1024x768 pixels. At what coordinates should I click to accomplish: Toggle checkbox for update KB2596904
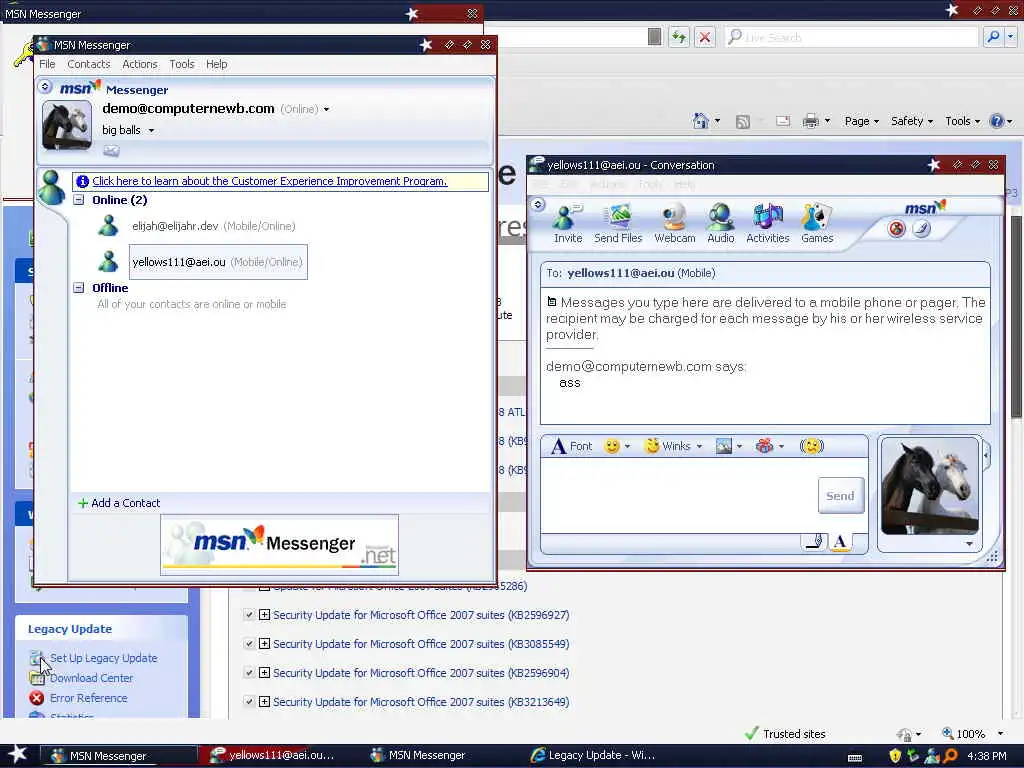pos(249,673)
